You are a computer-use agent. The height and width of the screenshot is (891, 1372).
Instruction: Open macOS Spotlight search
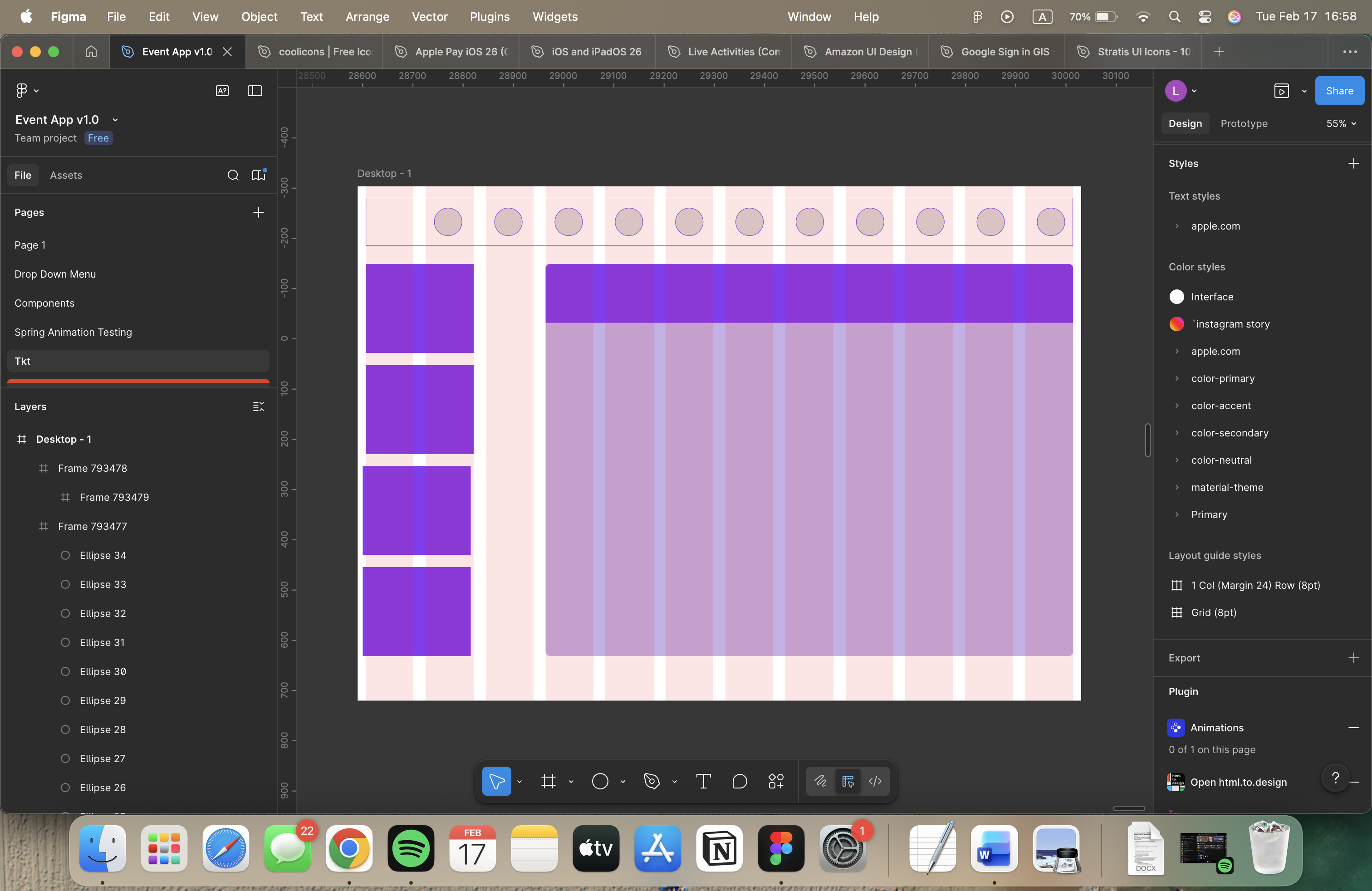(1174, 17)
